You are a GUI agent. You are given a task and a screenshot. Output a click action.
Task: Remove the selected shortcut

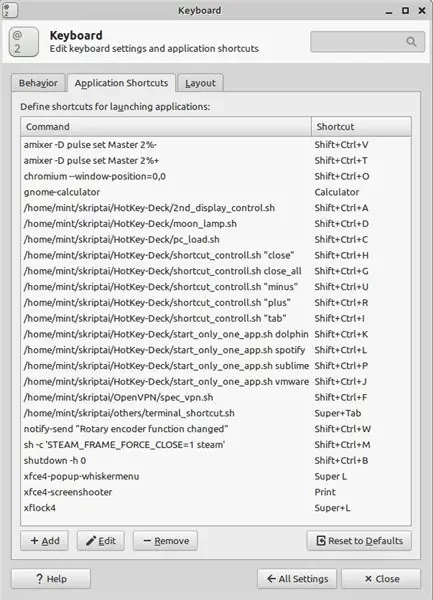point(166,541)
